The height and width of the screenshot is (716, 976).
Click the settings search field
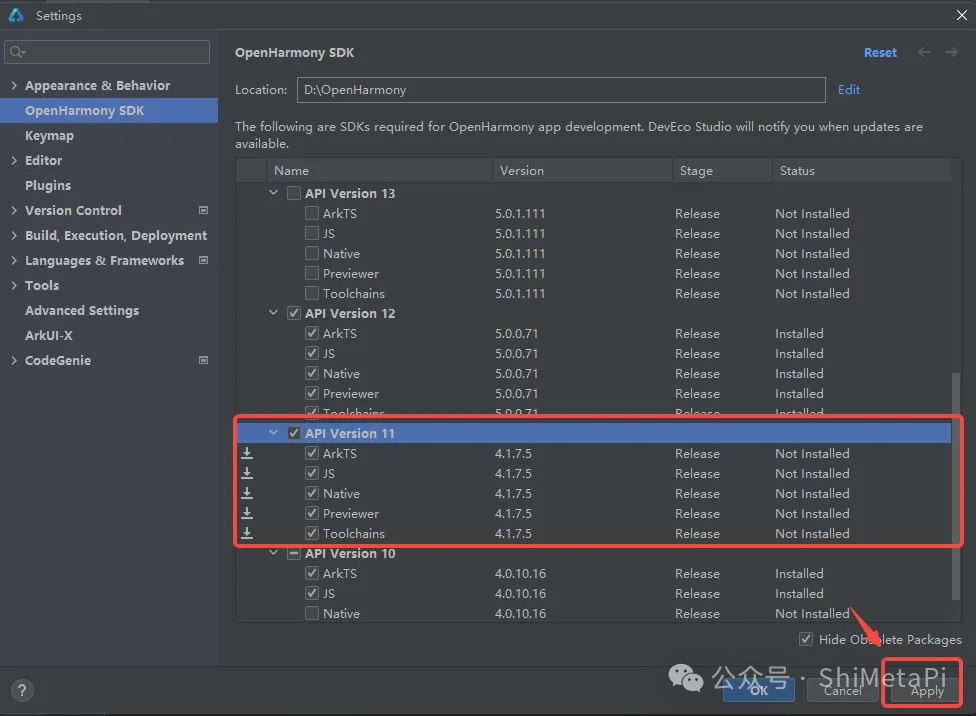(x=108, y=52)
